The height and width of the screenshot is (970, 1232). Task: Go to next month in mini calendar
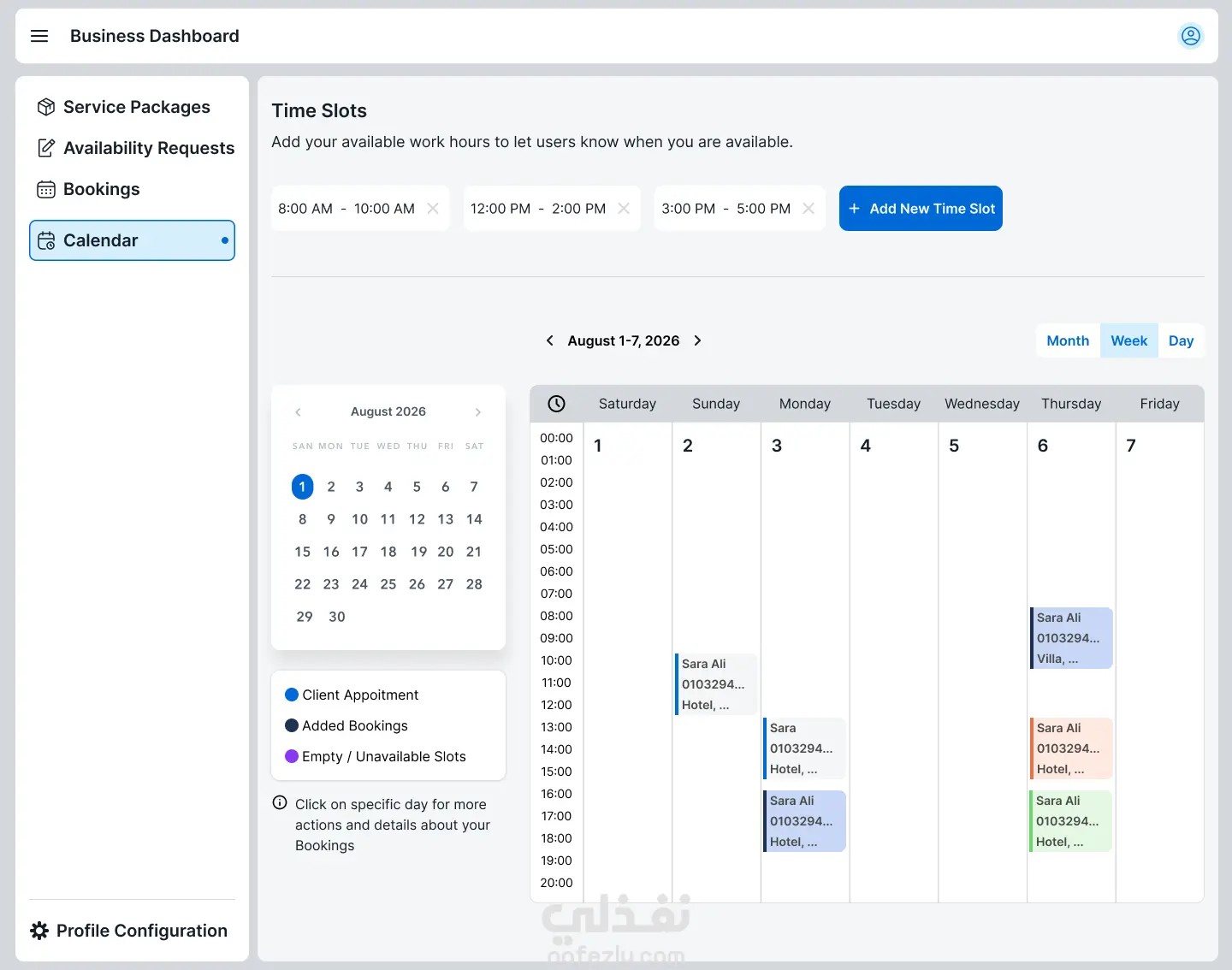coord(478,412)
